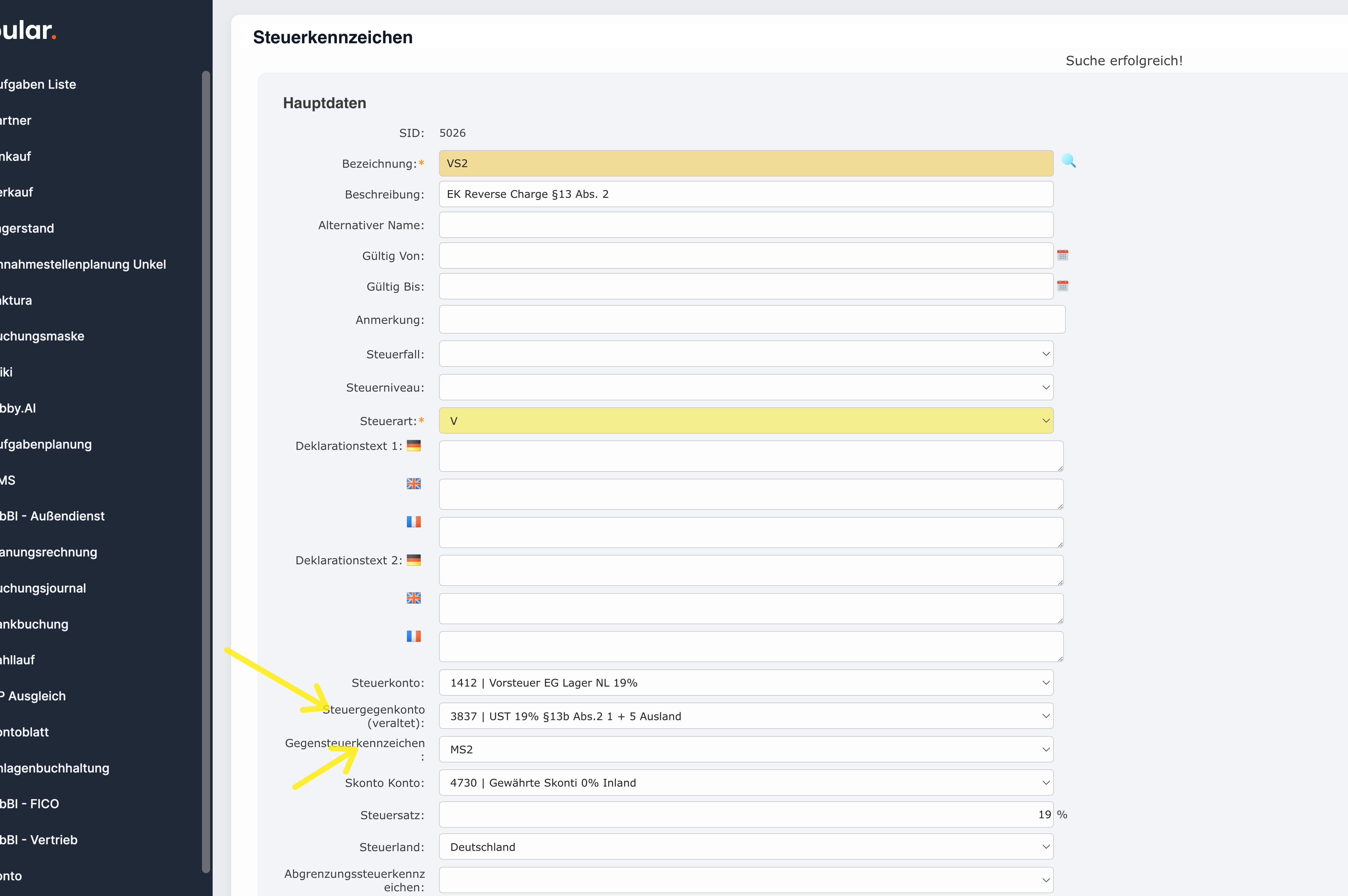
Task: Open the Gültig Von calendar picker
Action: click(1062, 255)
